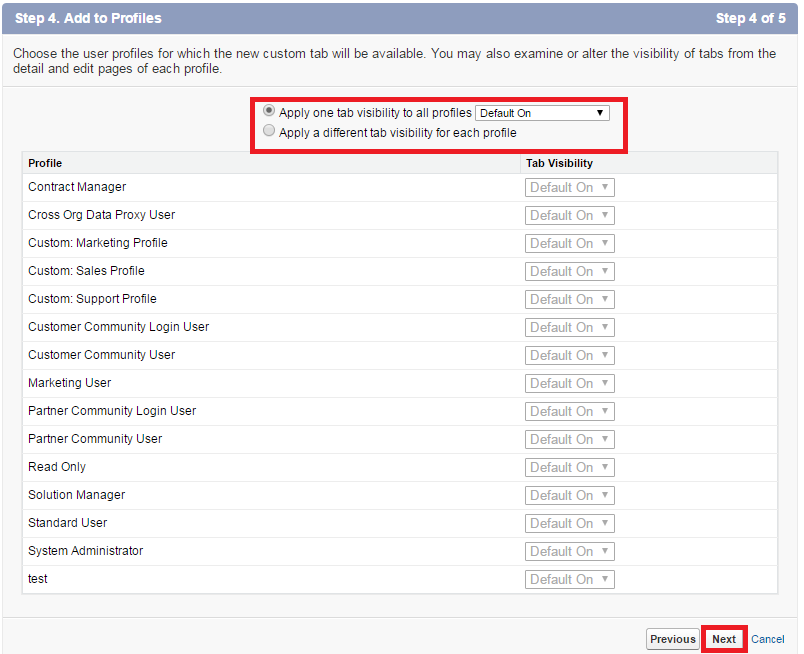
Task: Click the Cross Org Data Proxy User name
Action: (102, 215)
